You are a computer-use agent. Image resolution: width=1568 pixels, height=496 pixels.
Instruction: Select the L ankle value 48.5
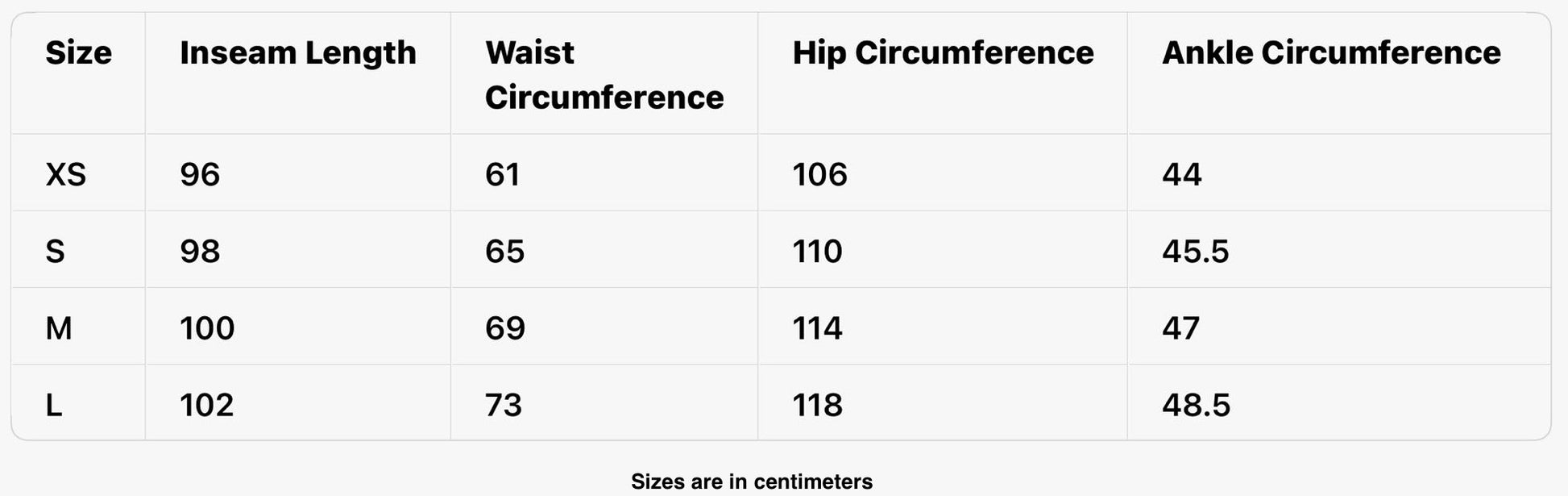point(1196,405)
